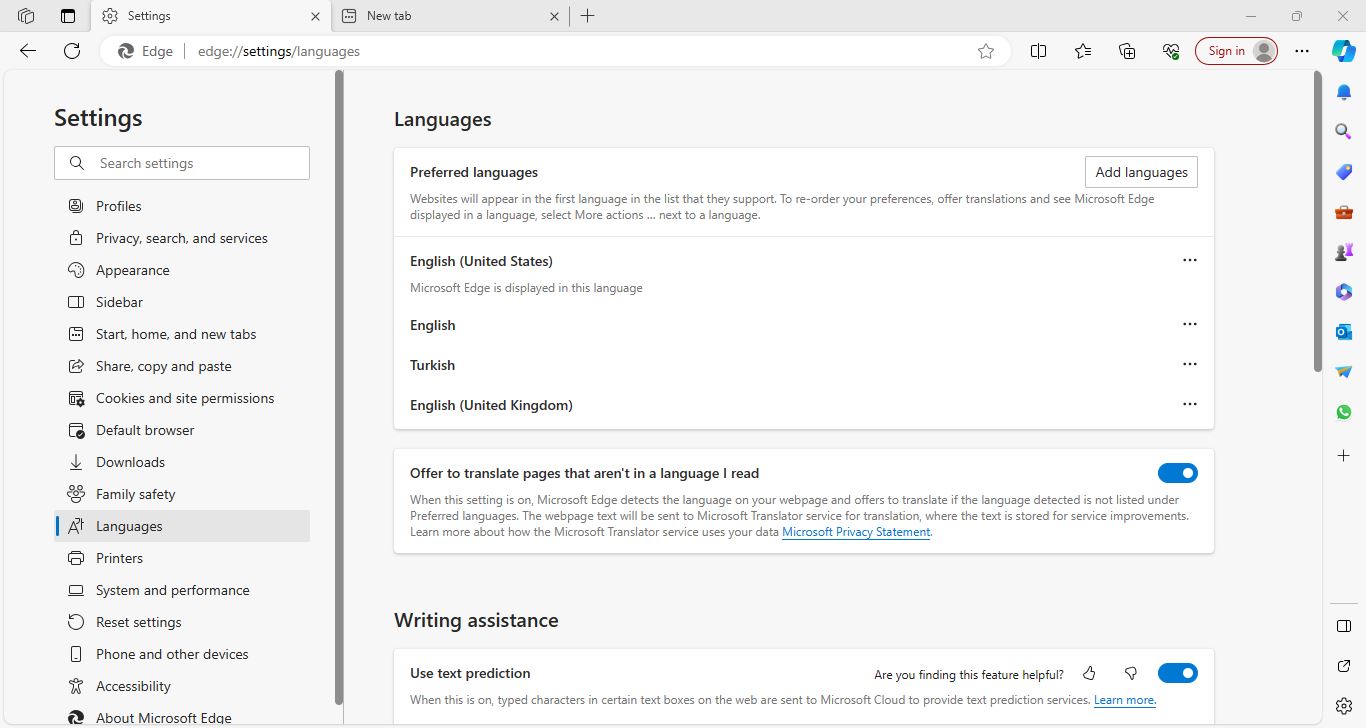Open Default browser settings

coord(182,430)
